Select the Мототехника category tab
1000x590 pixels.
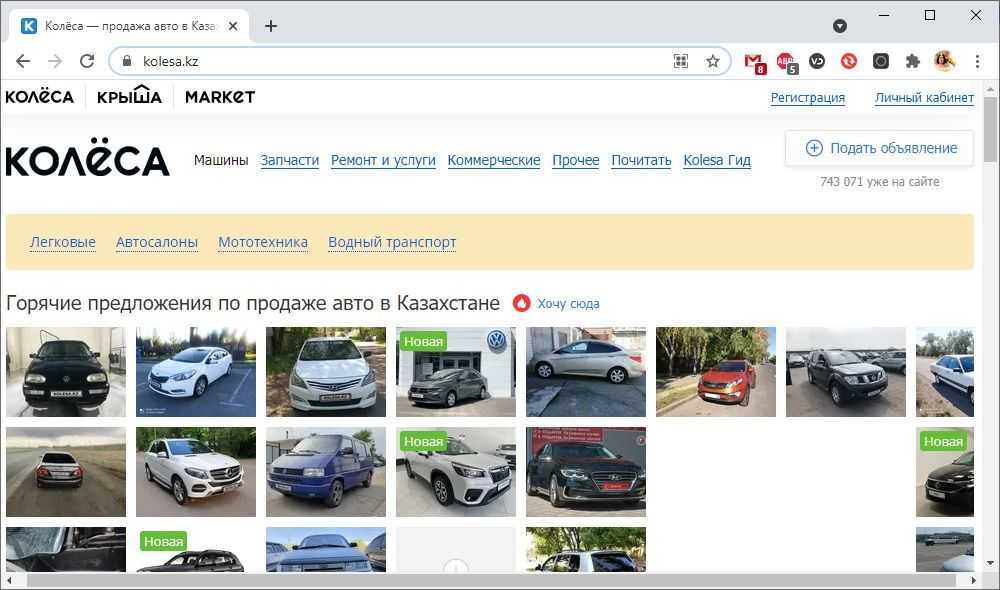point(262,242)
